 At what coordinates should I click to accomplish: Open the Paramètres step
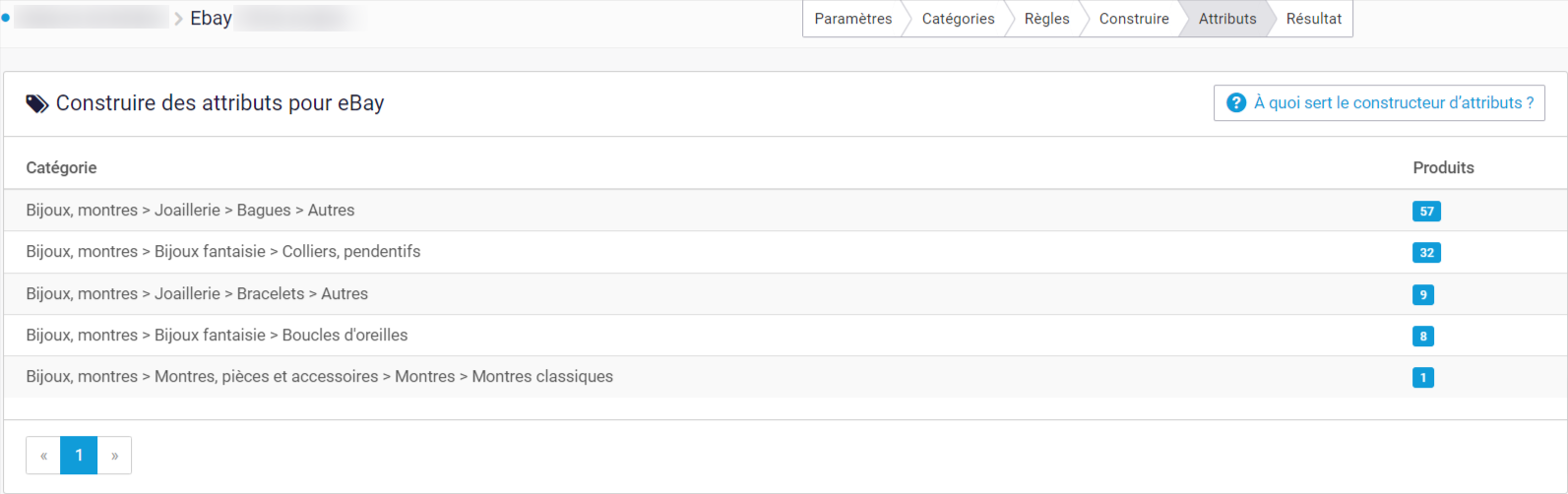click(852, 19)
